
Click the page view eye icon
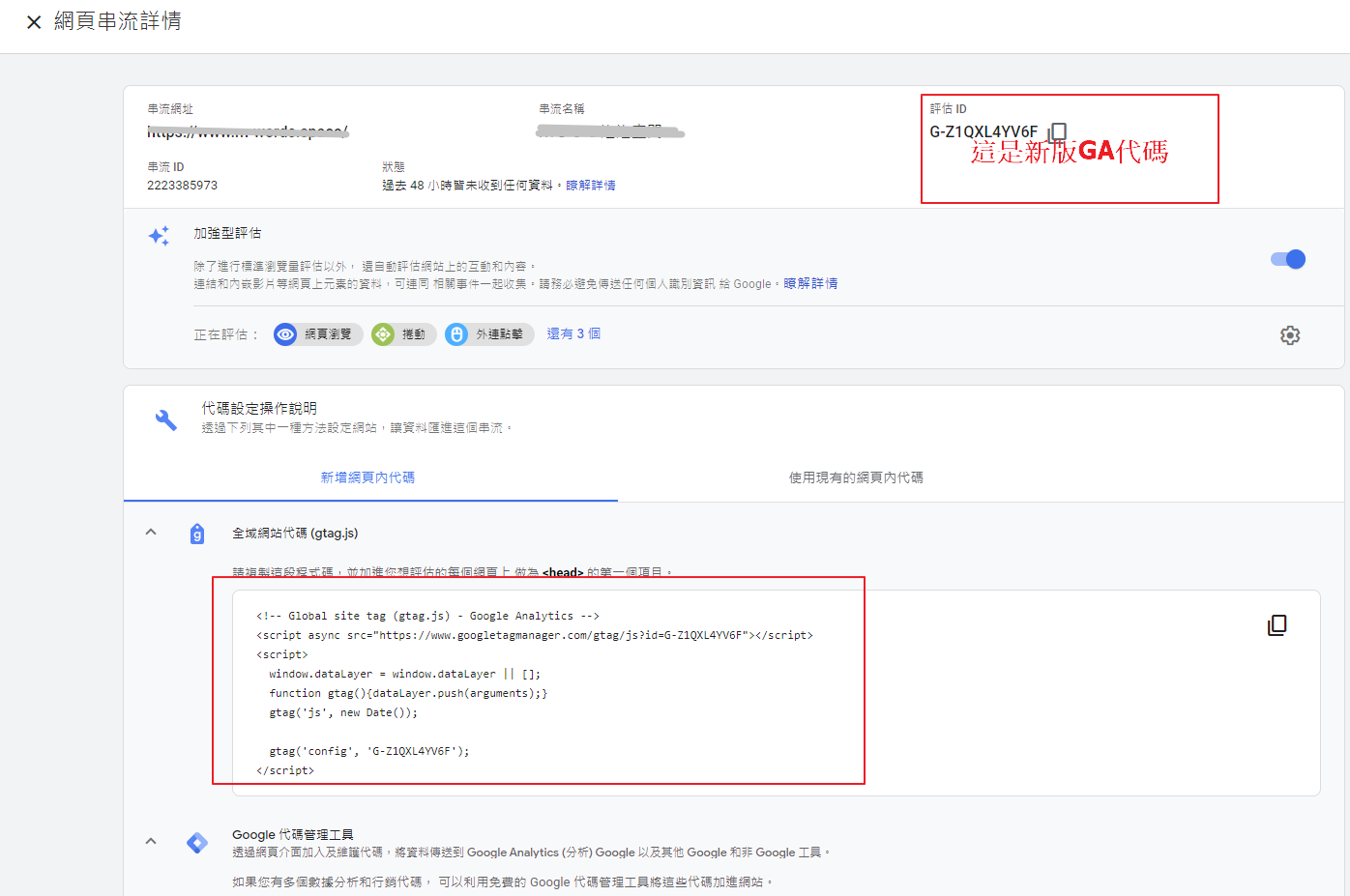pos(285,334)
